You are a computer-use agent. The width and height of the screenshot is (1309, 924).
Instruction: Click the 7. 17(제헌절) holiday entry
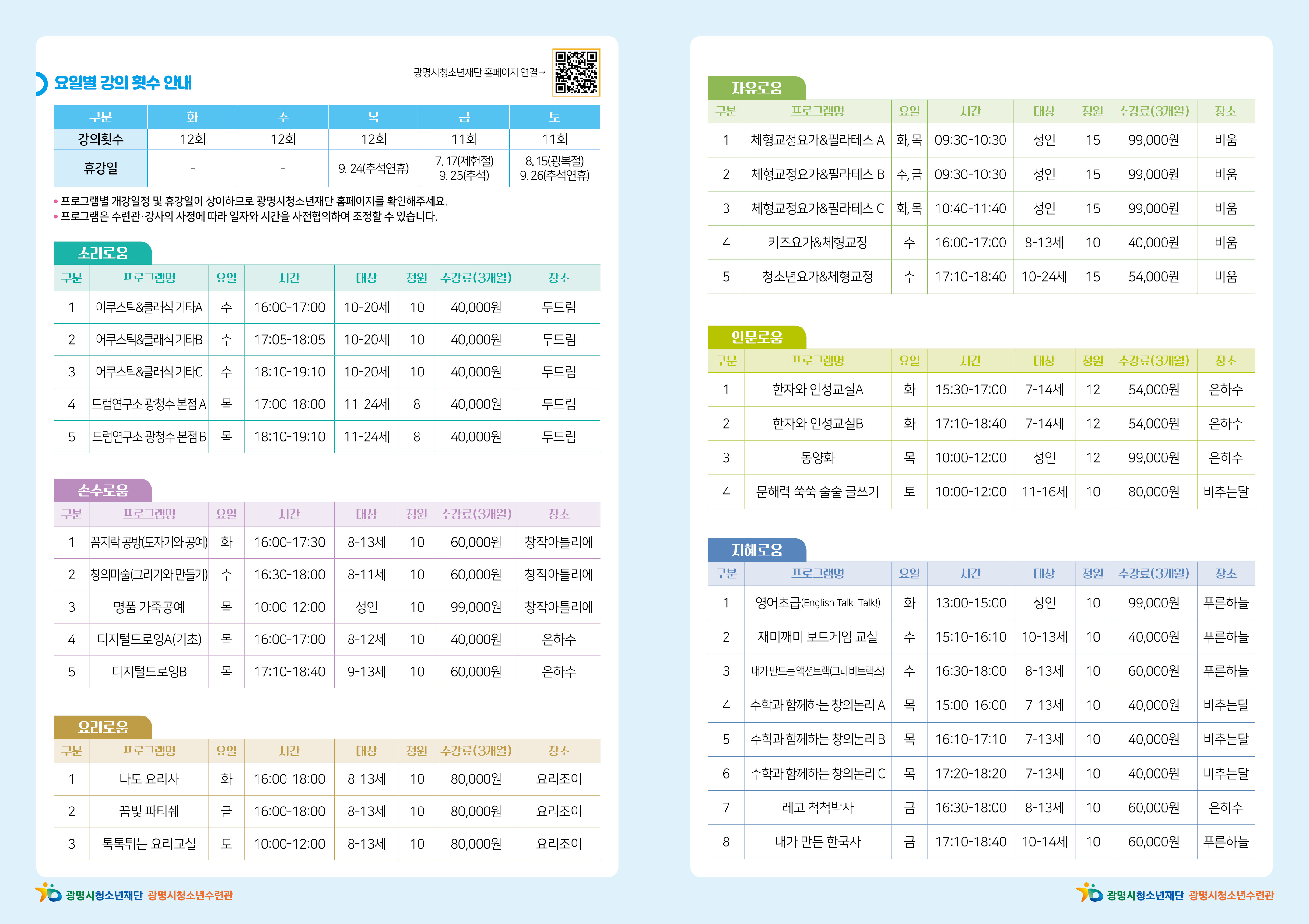click(464, 161)
